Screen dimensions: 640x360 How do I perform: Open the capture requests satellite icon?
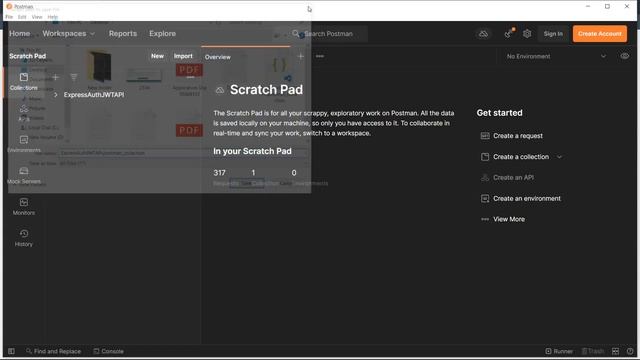509,34
